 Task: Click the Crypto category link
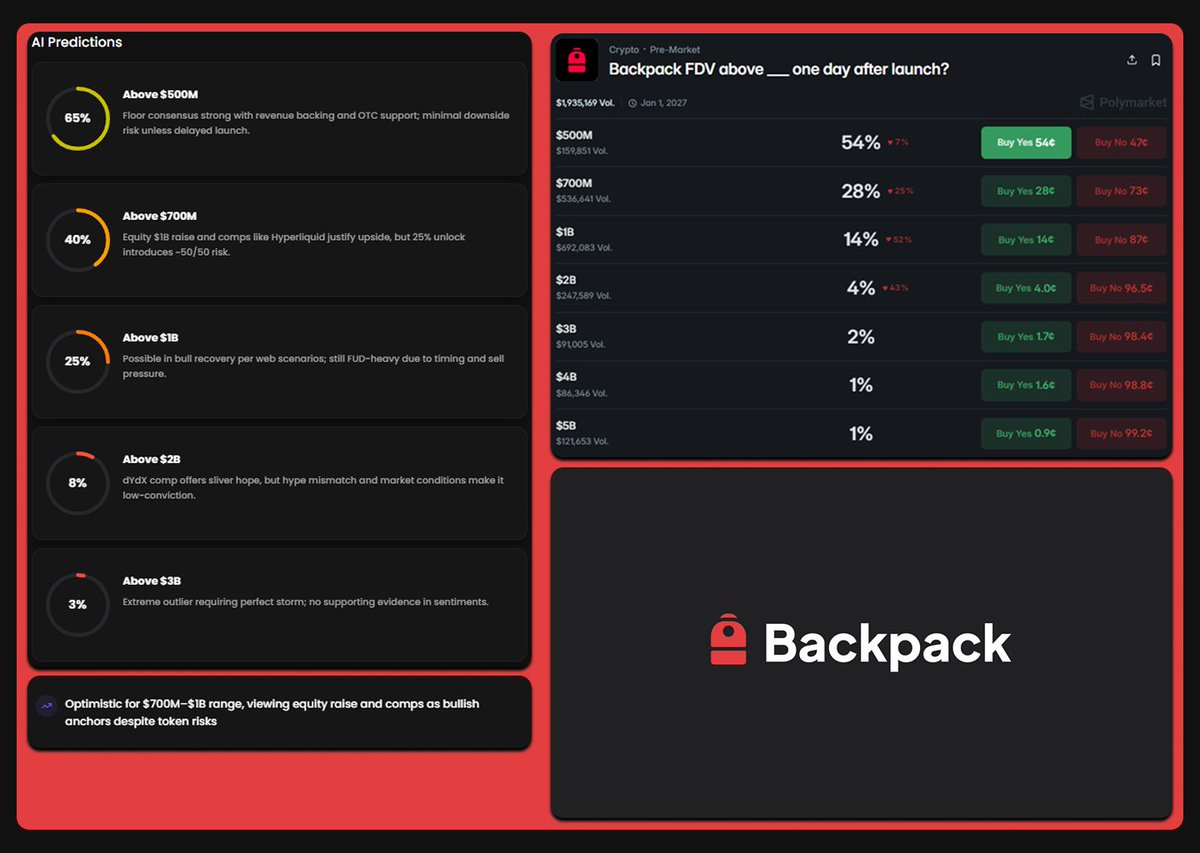pos(624,50)
